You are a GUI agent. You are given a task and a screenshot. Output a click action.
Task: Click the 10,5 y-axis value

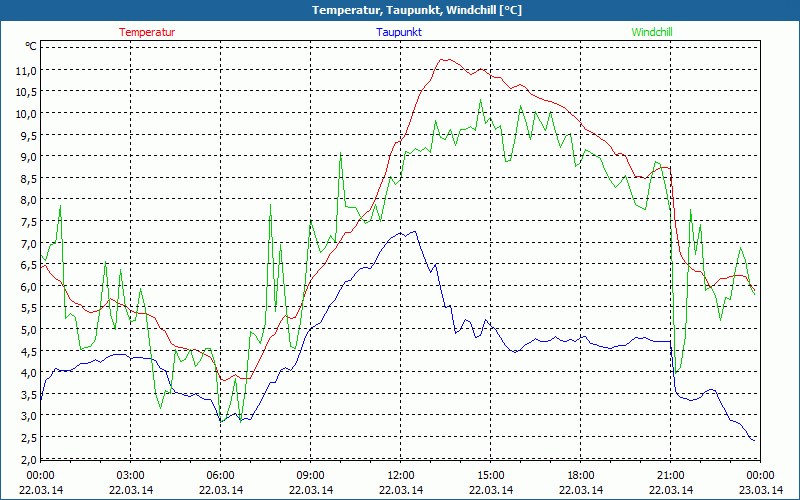pyautogui.click(x=26, y=92)
